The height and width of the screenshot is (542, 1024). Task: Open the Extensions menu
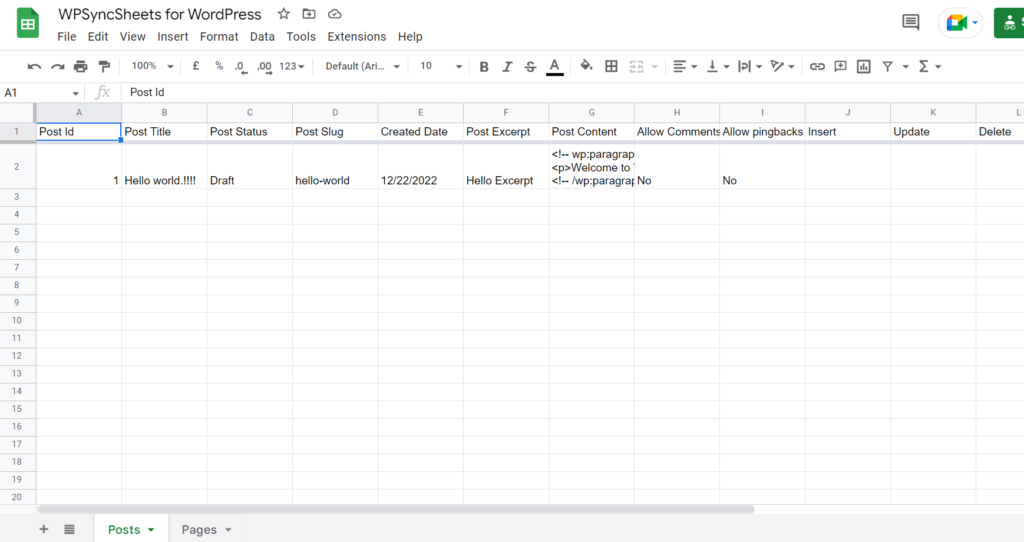pos(357,37)
